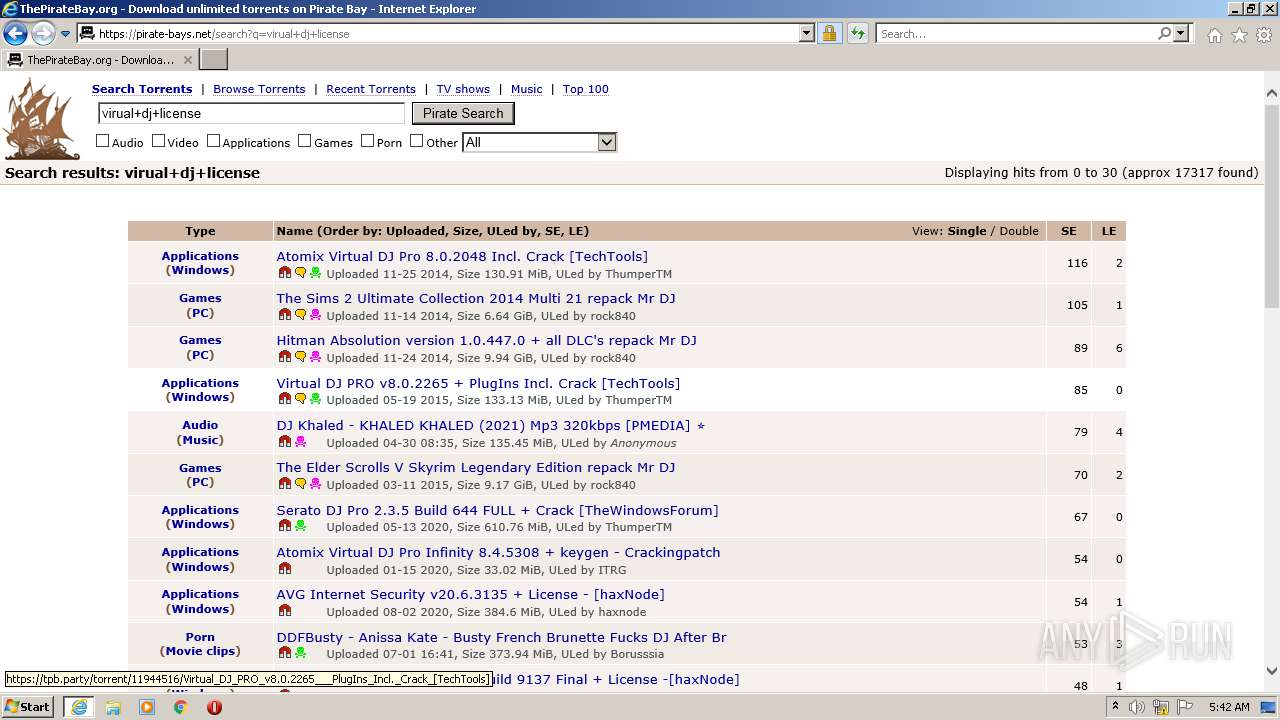Click magnet icon for The Sims 2 Ultimate Collection
The width and height of the screenshot is (1280, 720).
click(x=285, y=315)
